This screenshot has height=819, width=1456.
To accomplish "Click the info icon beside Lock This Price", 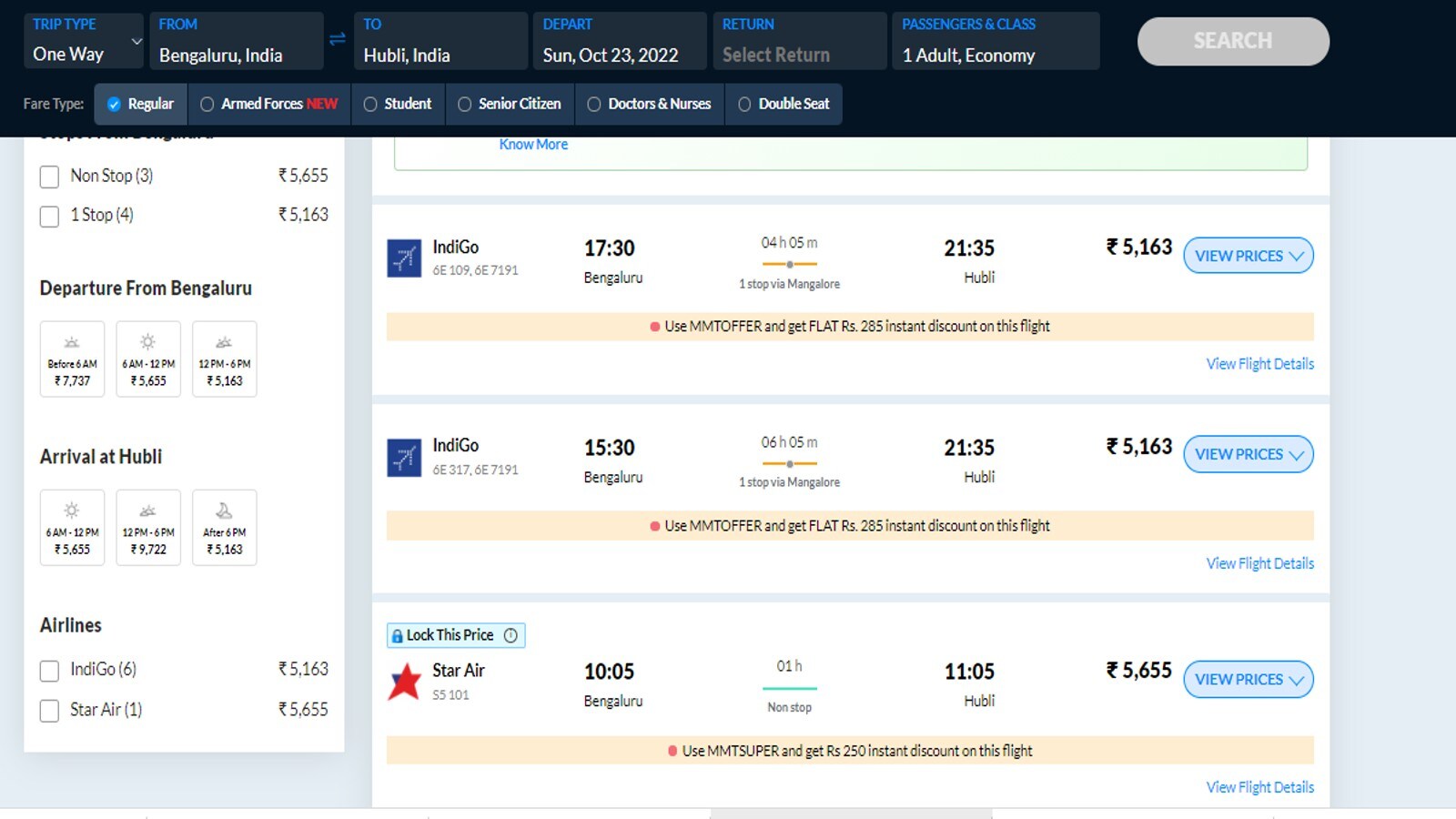I will click(x=511, y=635).
